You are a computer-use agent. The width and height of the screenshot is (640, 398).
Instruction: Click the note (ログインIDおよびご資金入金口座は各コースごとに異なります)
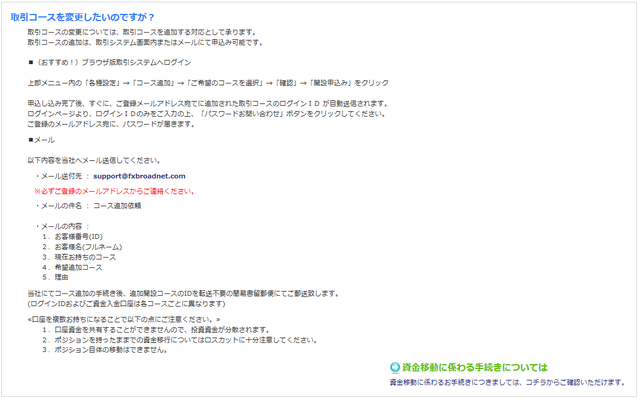pyautogui.click(x=127, y=304)
